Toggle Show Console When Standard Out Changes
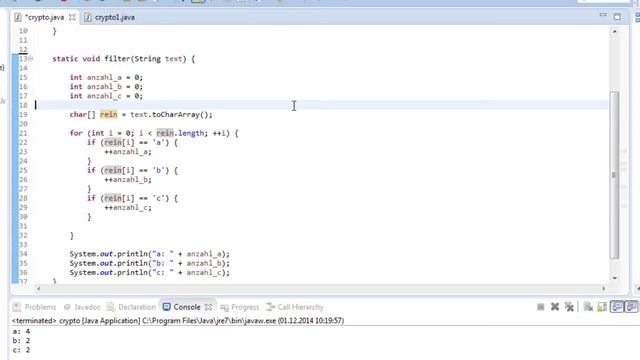Image resolution: width=640 pixels, height=360 pixels. pyautogui.click(x=617, y=307)
